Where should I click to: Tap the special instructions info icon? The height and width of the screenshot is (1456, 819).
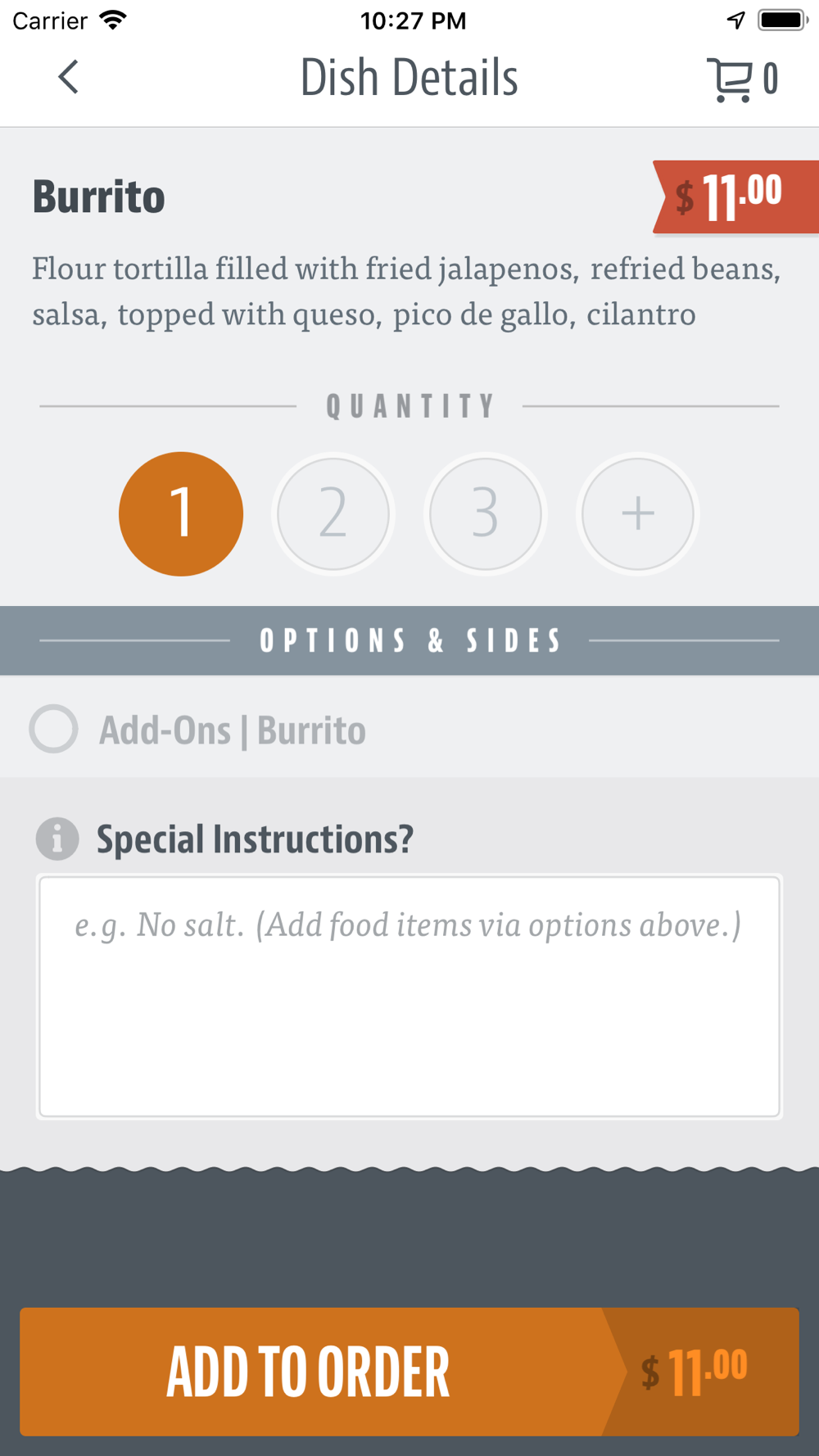click(x=57, y=839)
